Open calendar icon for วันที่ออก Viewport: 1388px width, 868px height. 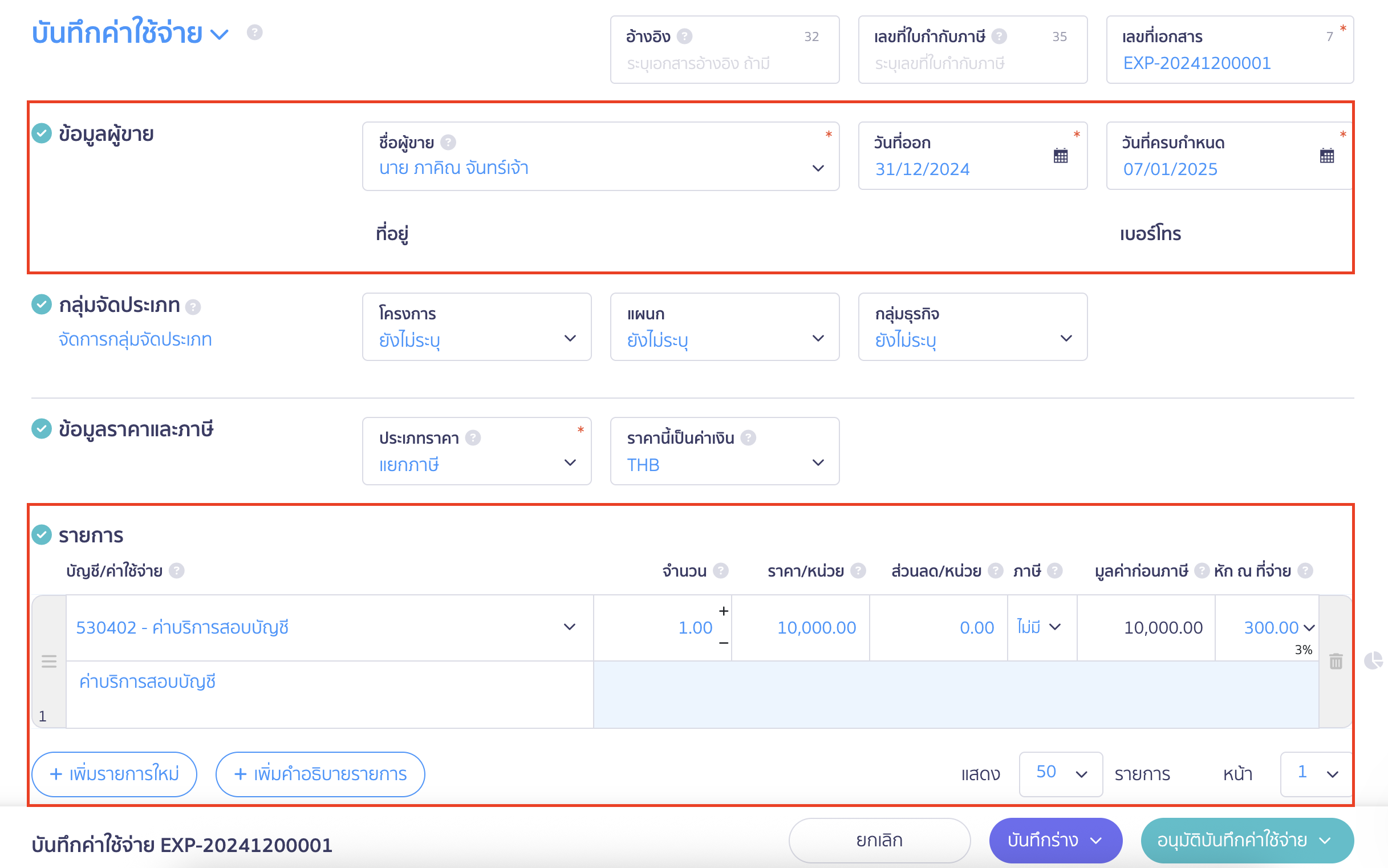pos(1061,156)
